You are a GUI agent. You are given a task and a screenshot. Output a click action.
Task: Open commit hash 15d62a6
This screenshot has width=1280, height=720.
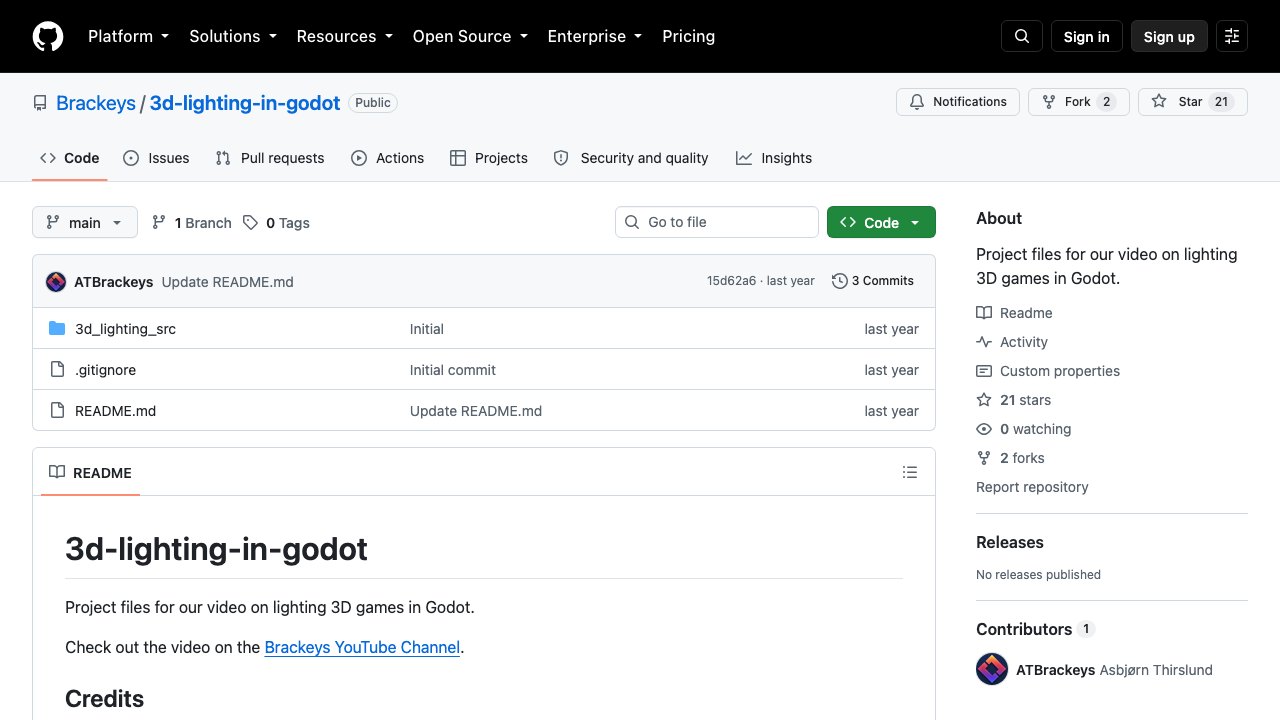click(x=732, y=281)
